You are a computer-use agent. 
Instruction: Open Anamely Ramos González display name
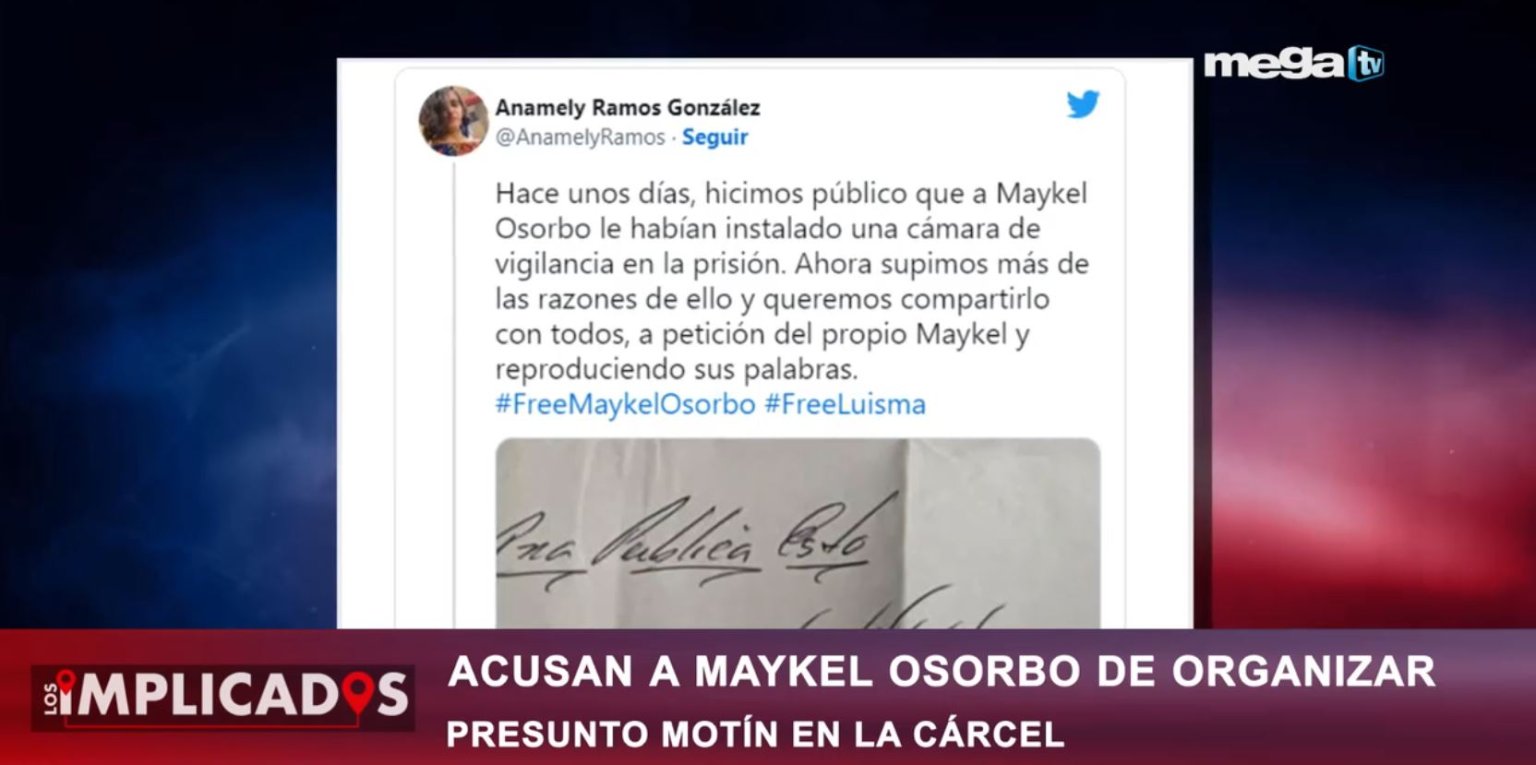coord(628,107)
